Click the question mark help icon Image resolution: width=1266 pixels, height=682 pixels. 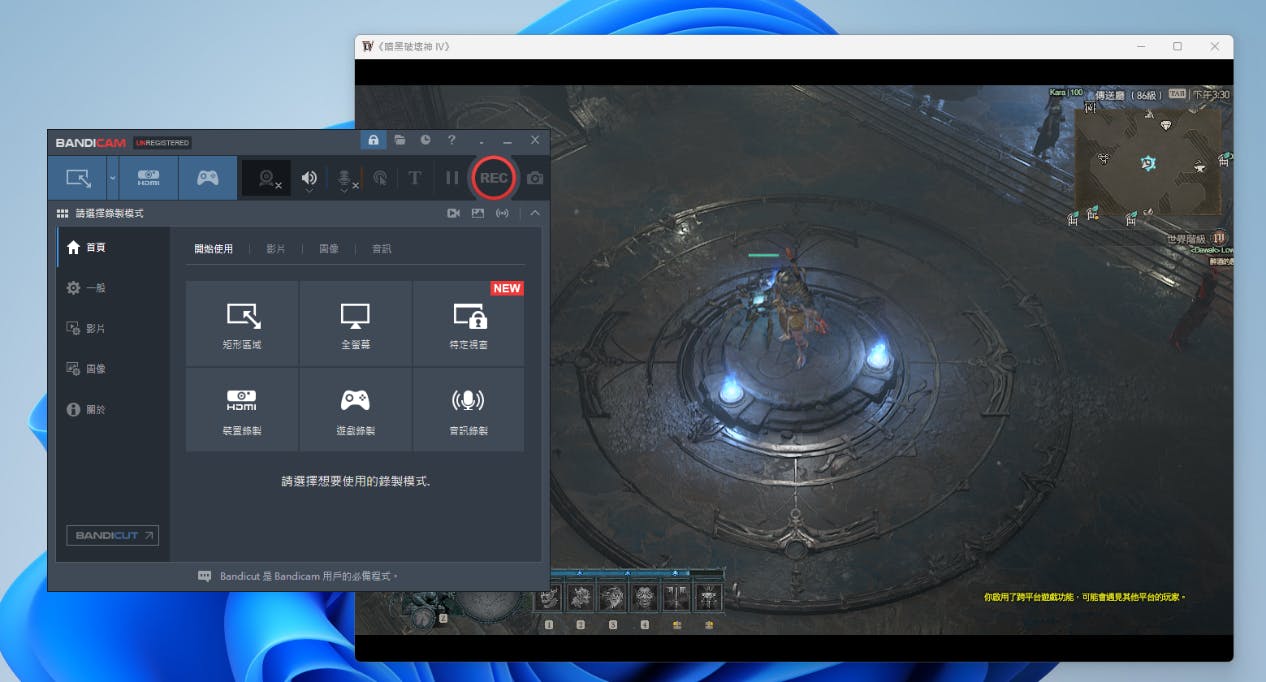tap(451, 141)
